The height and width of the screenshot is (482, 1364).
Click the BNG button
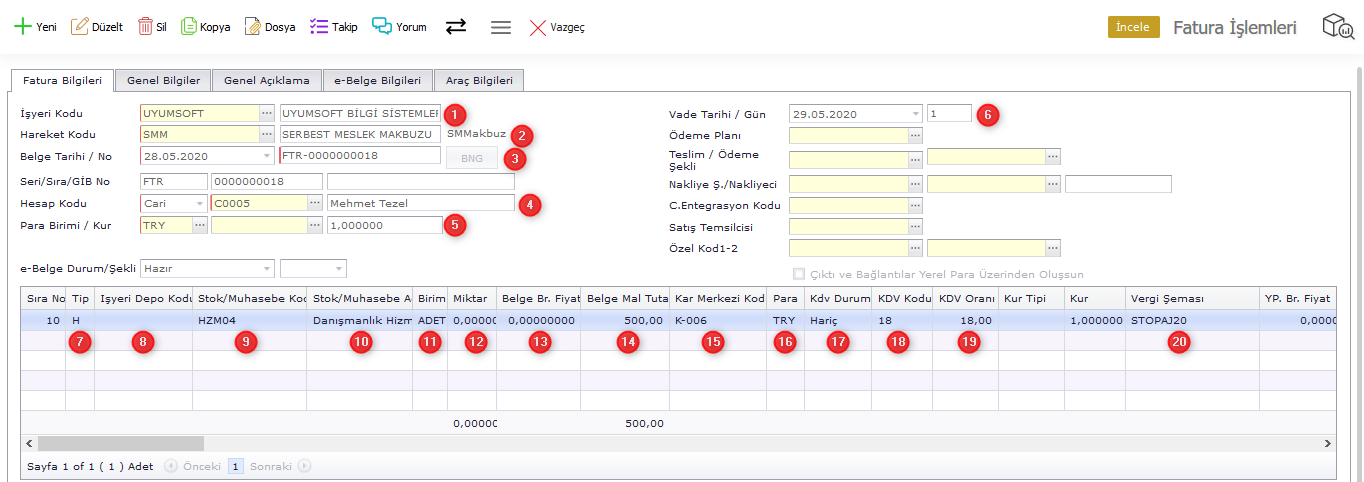[x=471, y=158]
